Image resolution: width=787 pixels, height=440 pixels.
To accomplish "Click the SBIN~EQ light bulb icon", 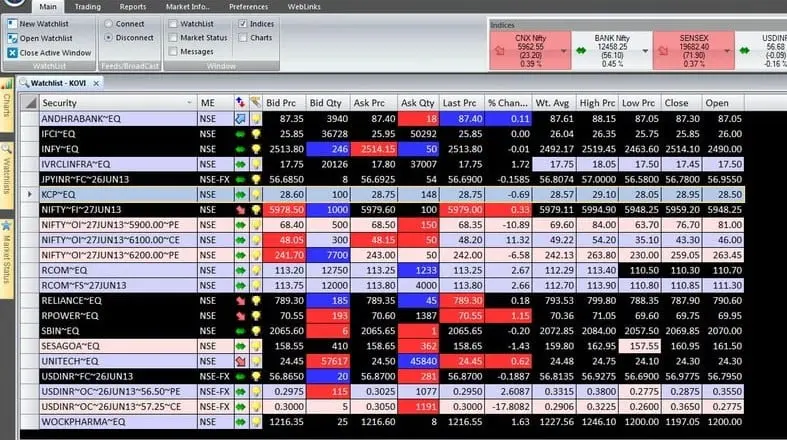I will coord(256,331).
